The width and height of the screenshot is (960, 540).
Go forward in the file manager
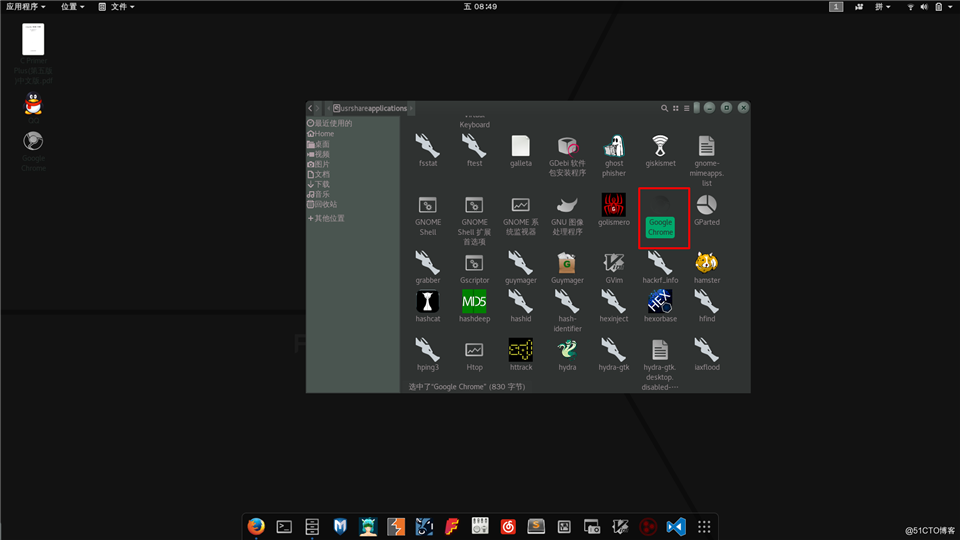pyautogui.click(x=317, y=108)
